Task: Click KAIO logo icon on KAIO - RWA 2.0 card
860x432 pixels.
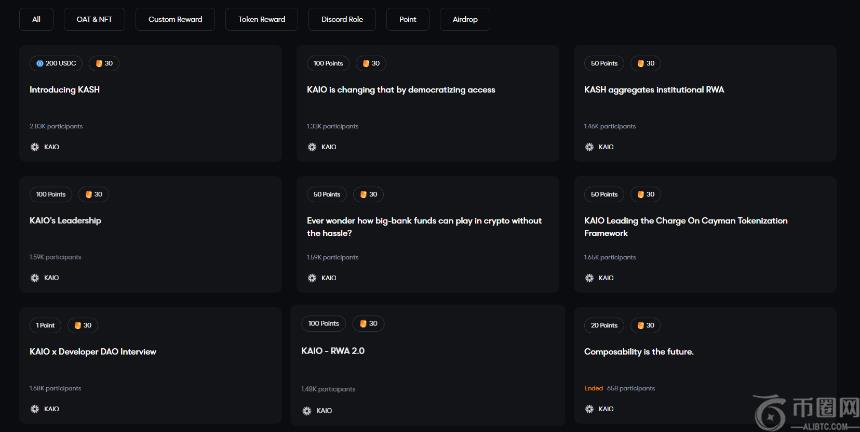Action: (x=307, y=411)
